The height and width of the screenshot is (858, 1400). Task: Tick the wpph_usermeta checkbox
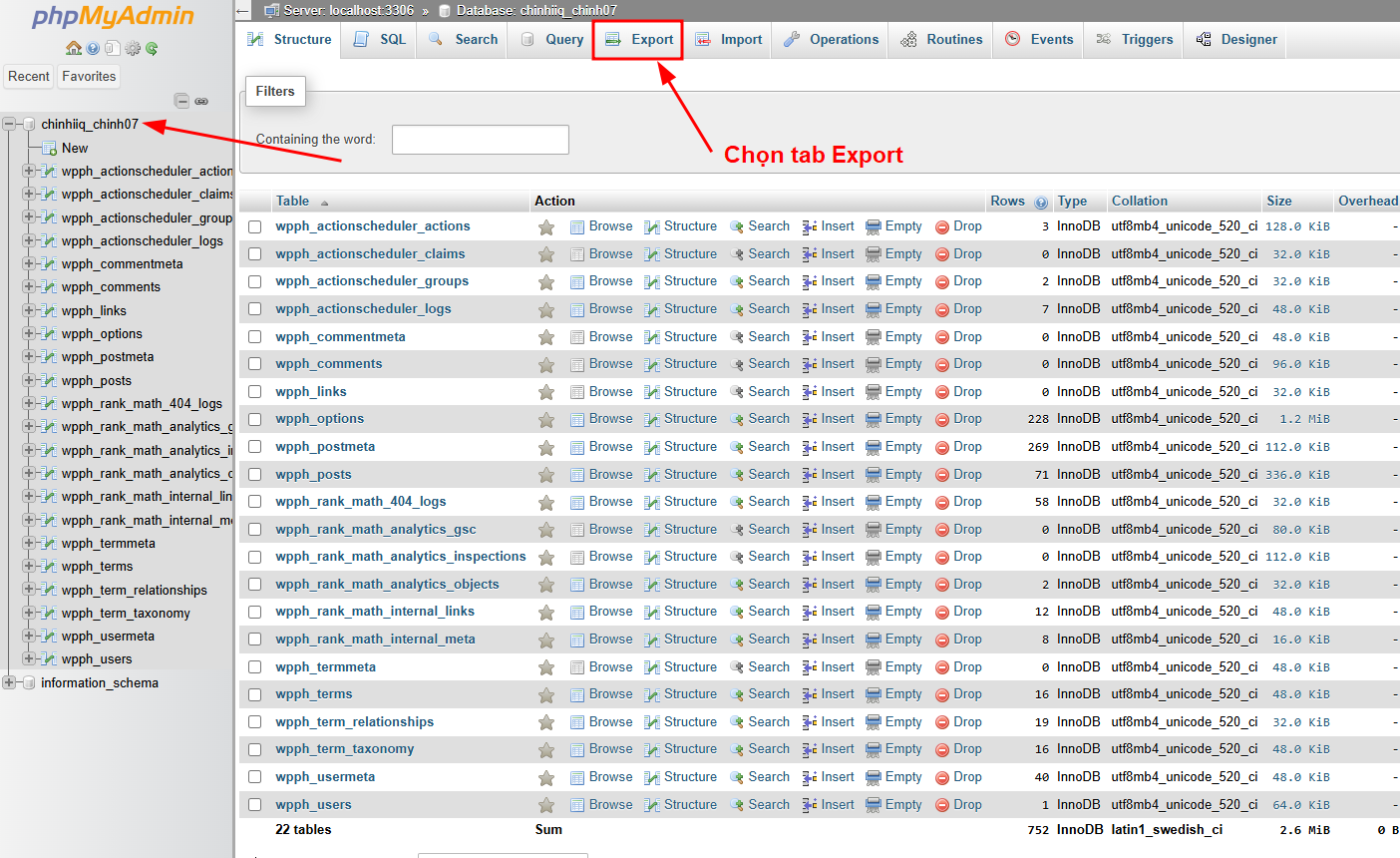(255, 777)
